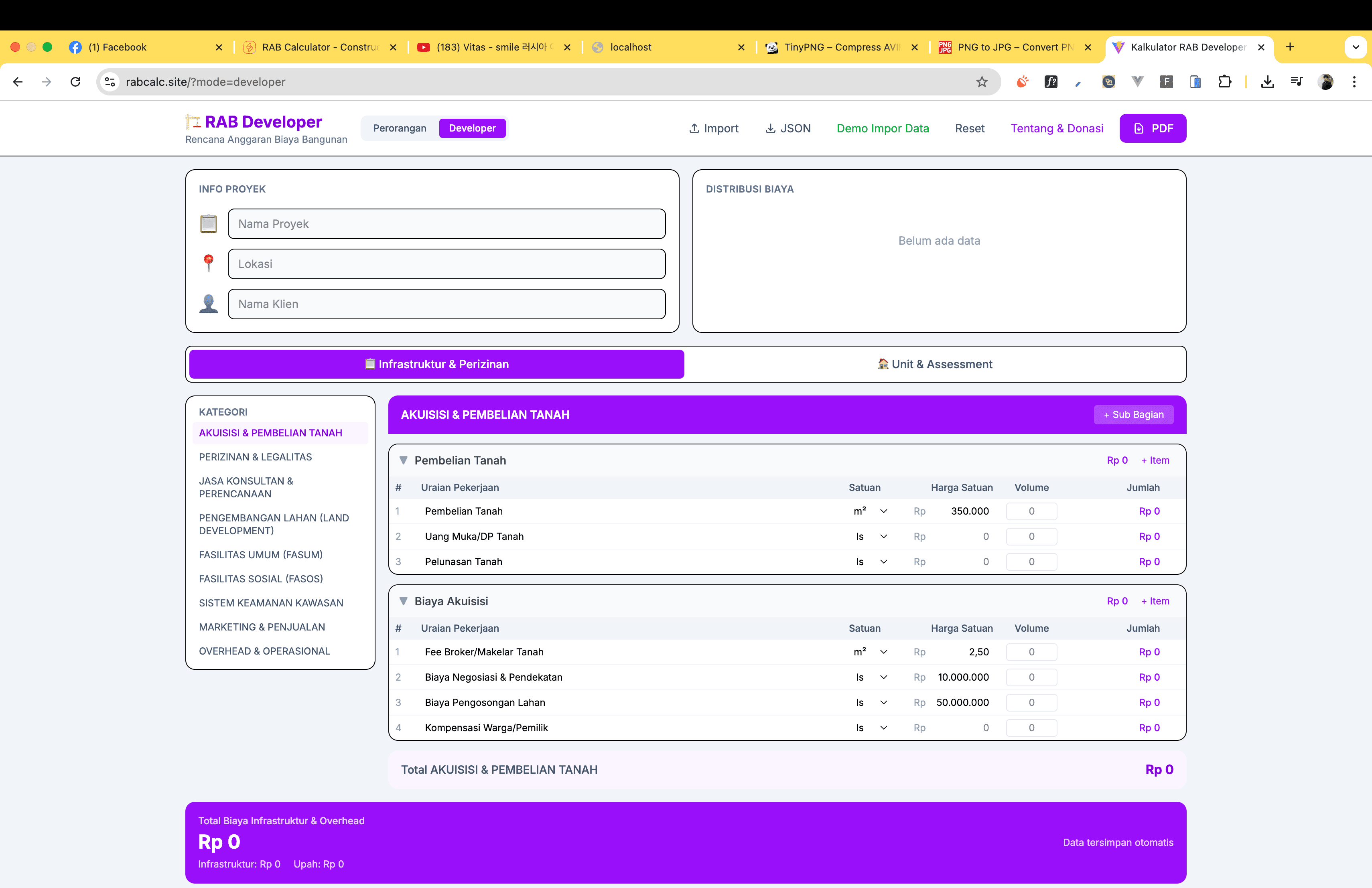Collapse the Pembelian Tanah section
Viewport: 1372px width, 888px height.
pos(404,460)
